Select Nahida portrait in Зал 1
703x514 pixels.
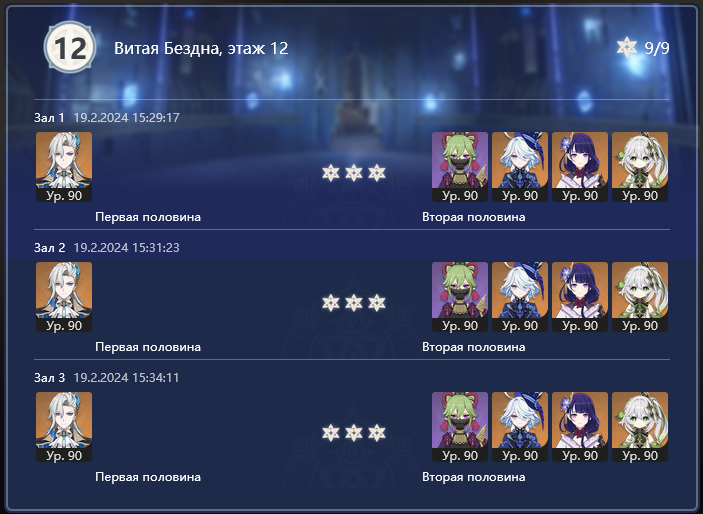pos(640,166)
